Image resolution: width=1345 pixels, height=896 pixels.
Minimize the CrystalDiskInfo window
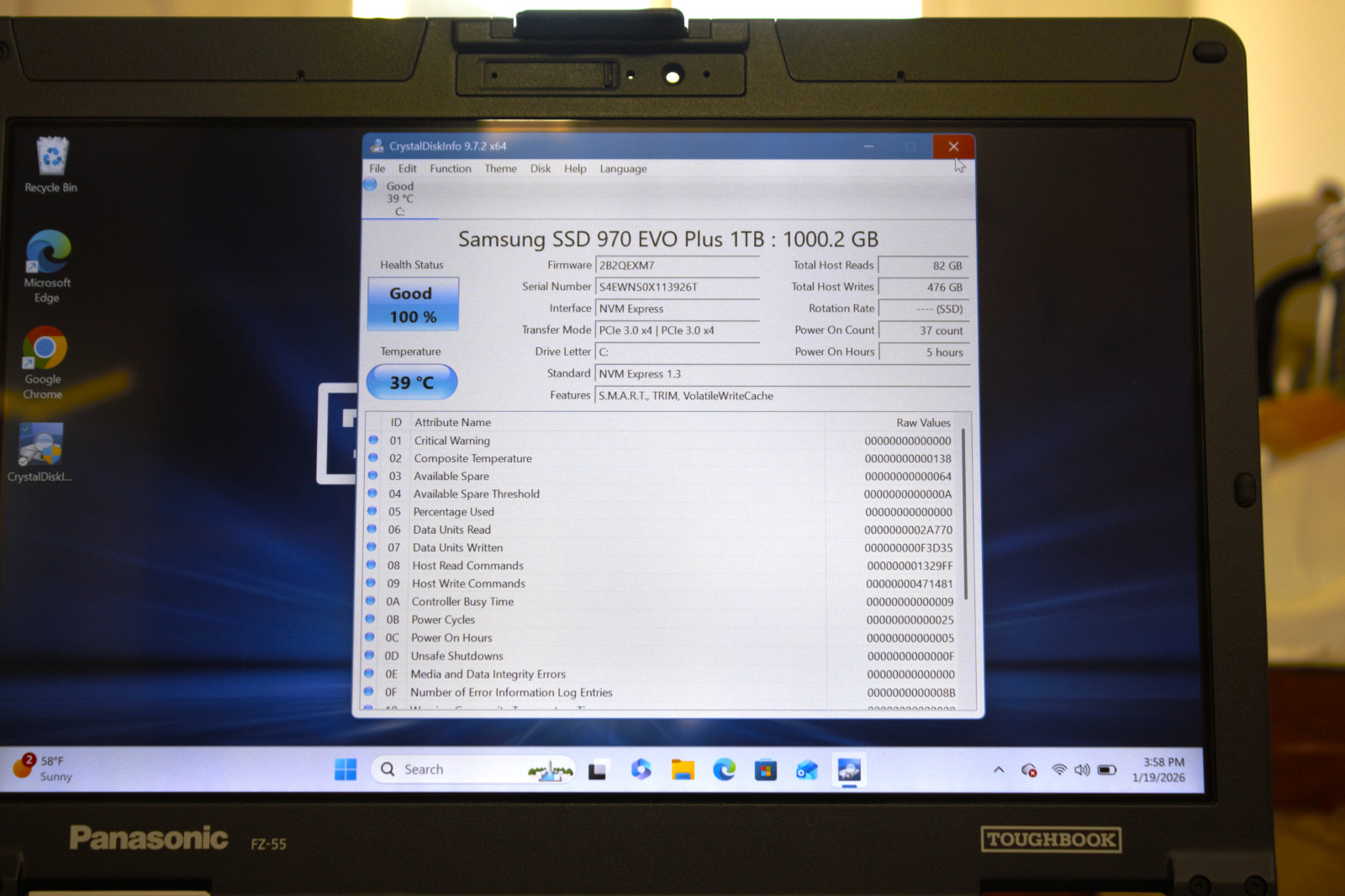(x=868, y=146)
